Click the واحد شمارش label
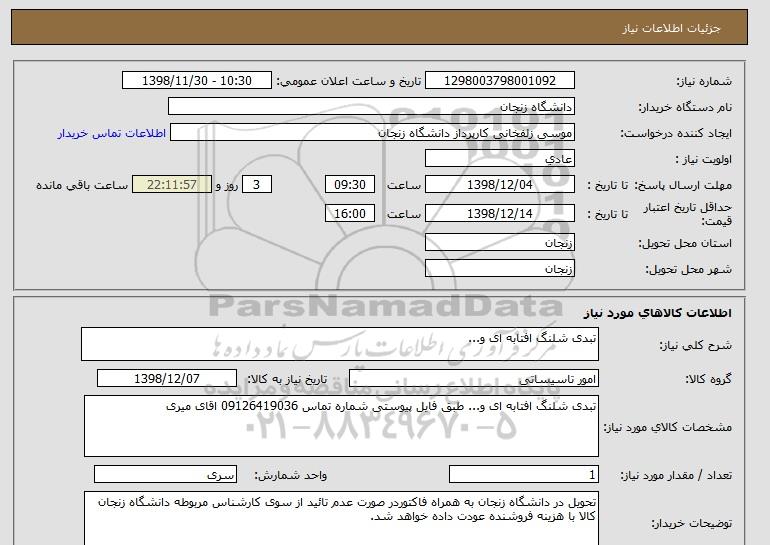 pyautogui.click(x=291, y=475)
